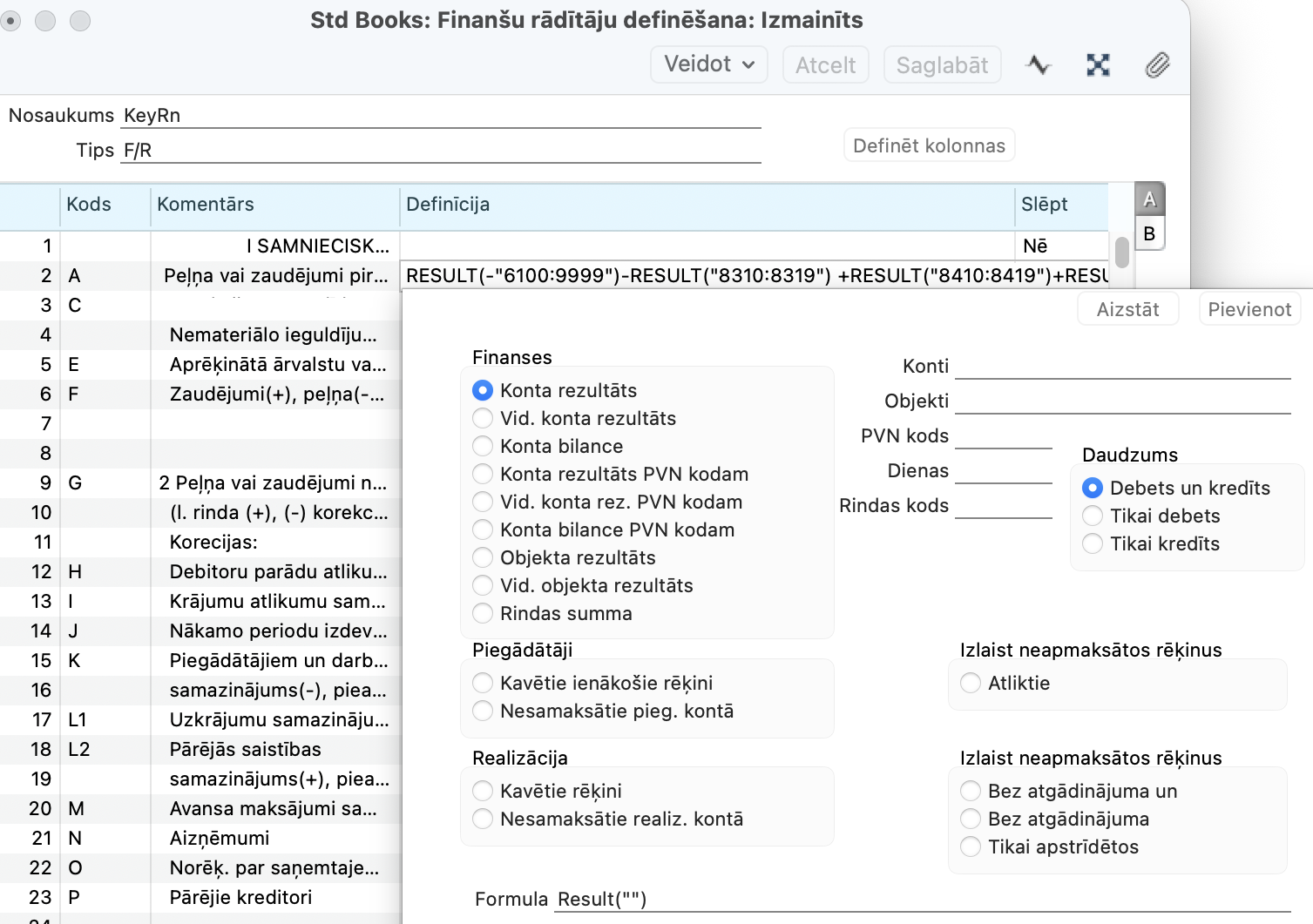The height and width of the screenshot is (924, 1313).
Task: Click the Konti input field
Action: click(1122, 367)
